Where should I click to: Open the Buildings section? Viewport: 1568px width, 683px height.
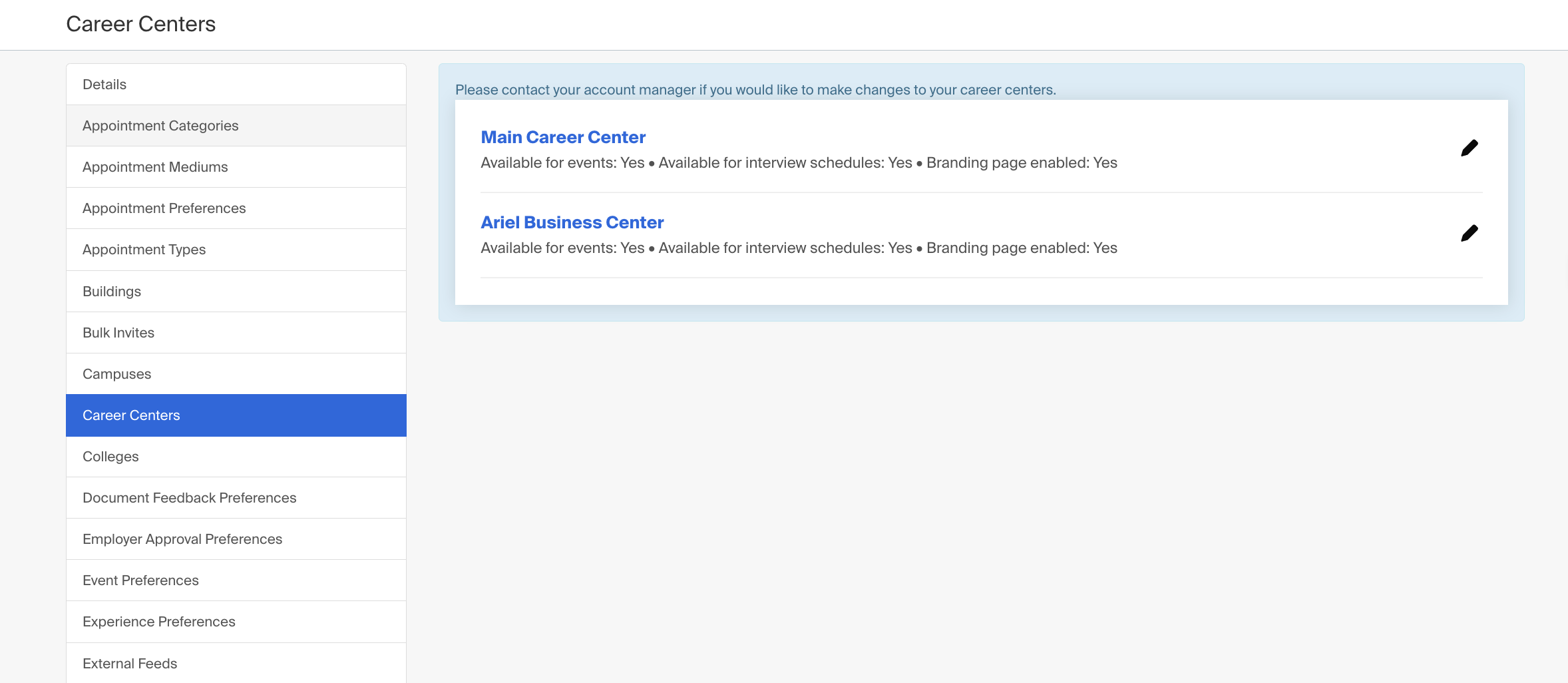click(x=112, y=291)
